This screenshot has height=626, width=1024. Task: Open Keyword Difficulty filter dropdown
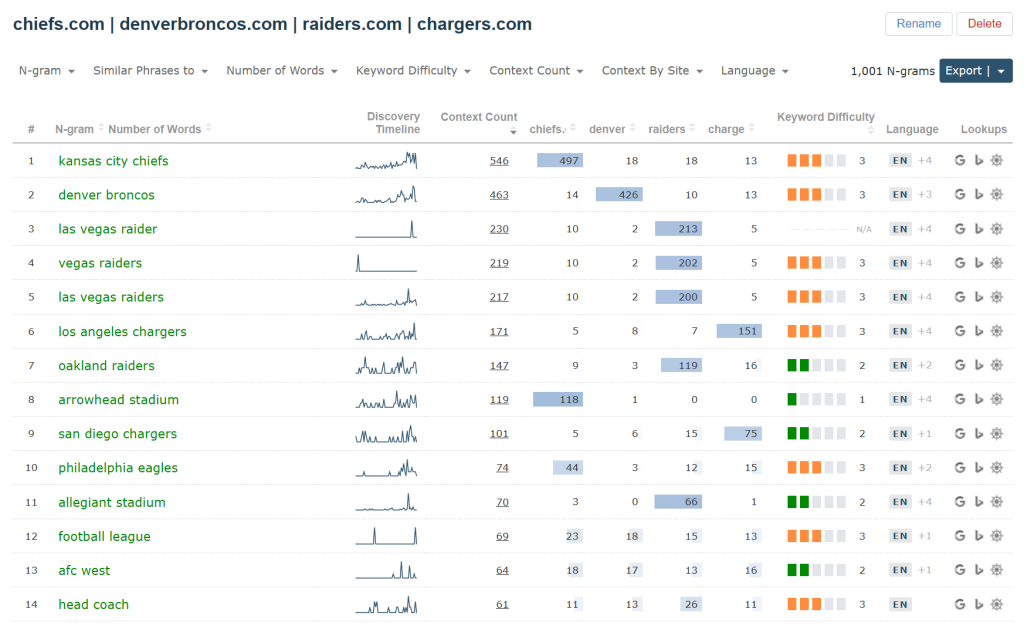[x=413, y=70]
